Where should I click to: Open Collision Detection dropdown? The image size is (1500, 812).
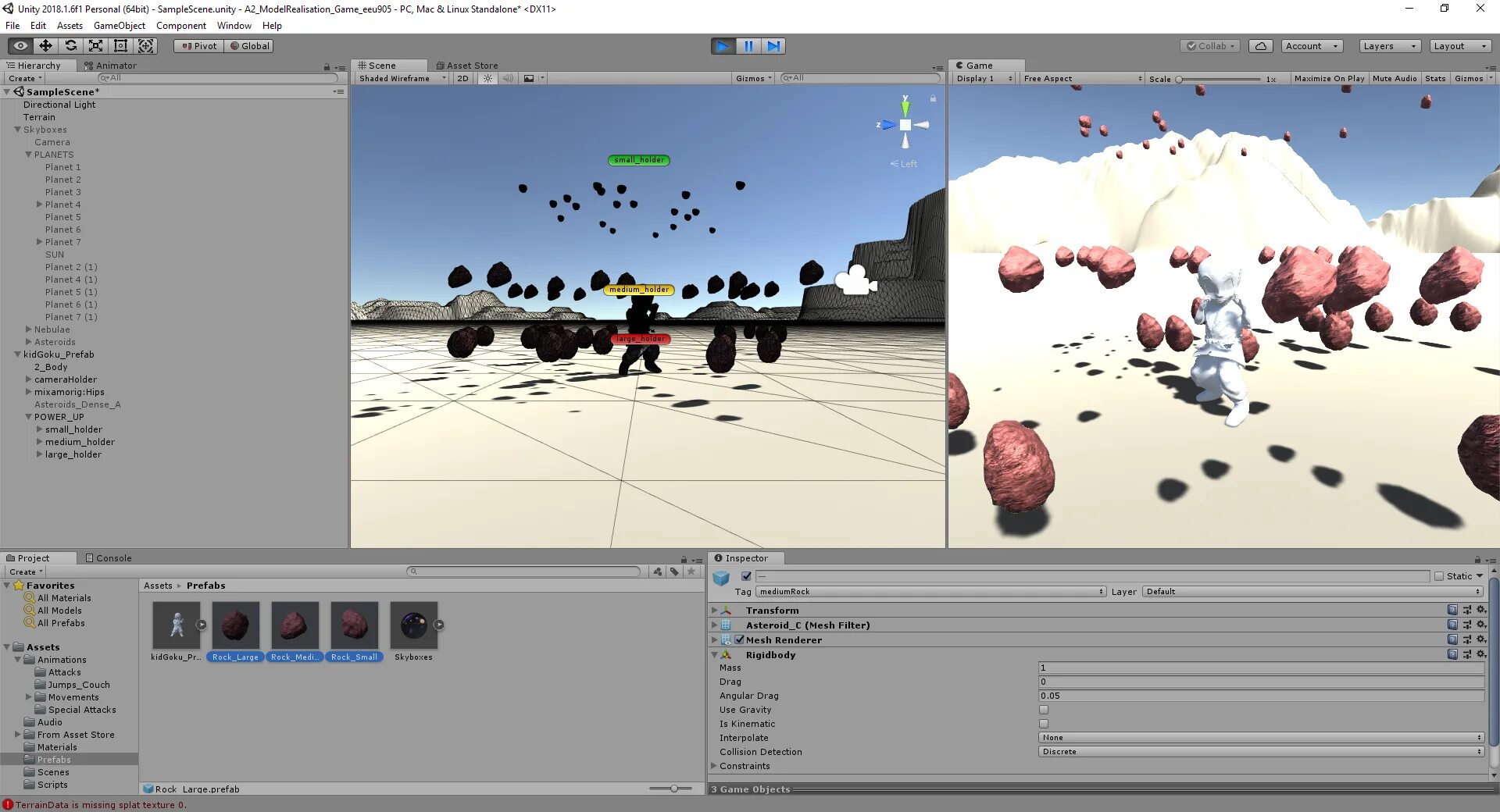(1261, 752)
